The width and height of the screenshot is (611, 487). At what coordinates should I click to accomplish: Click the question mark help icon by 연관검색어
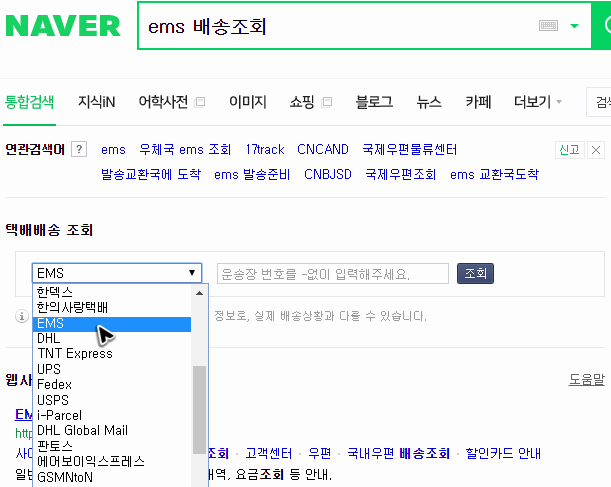tap(79, 149)
